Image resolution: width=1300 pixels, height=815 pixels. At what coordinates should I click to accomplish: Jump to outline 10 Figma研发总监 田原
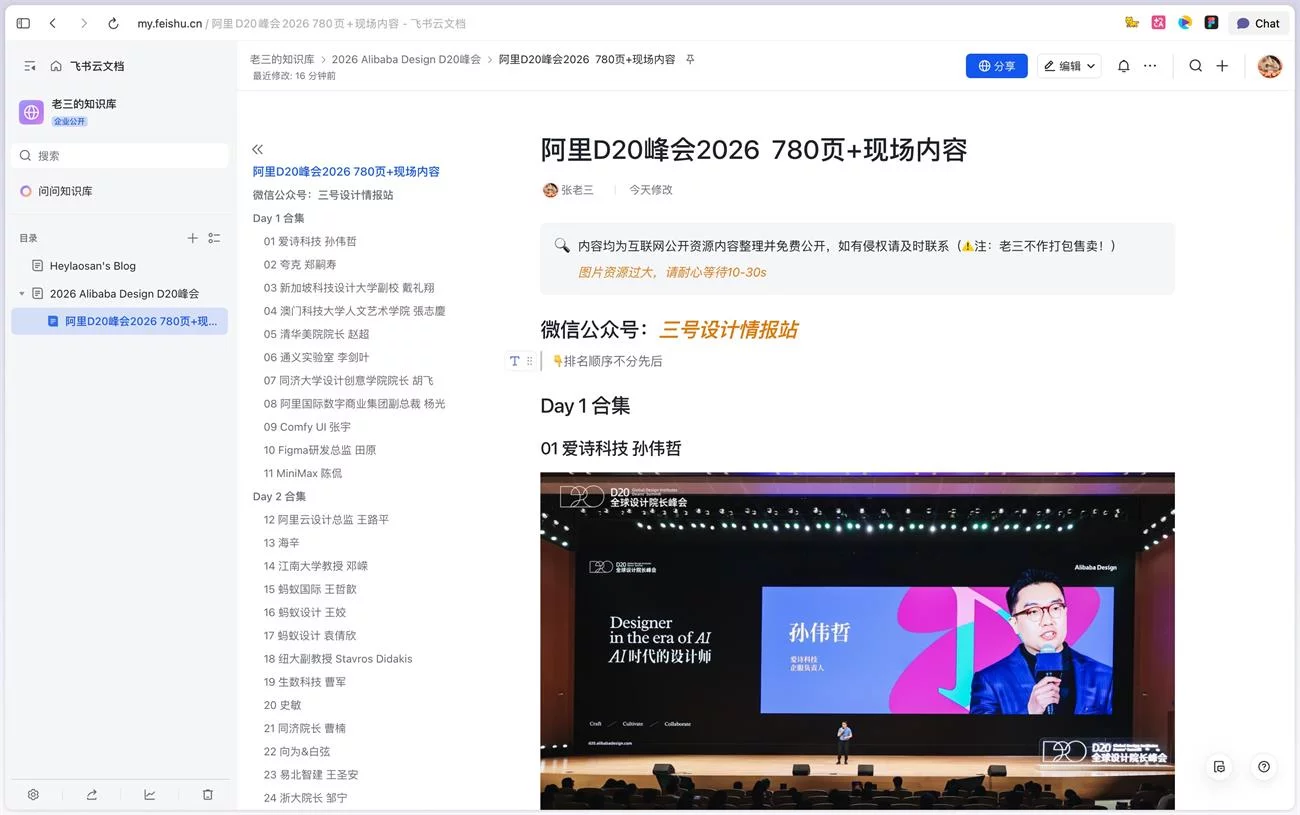[320, 450]
